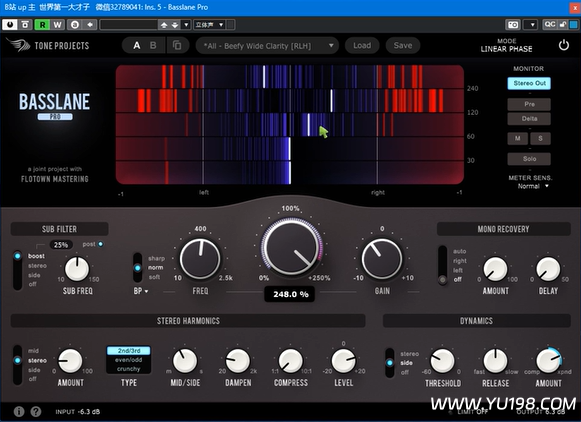Open the Meter Sens. Normal dropdown

coord(532,186)
